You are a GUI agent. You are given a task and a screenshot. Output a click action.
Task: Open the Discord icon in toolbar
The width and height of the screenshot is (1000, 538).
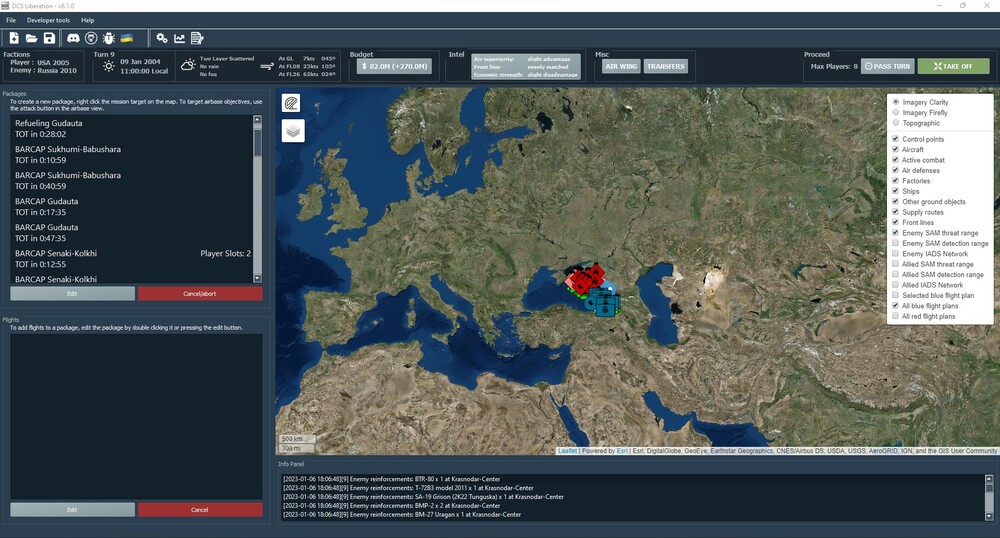tap(73, 38)
